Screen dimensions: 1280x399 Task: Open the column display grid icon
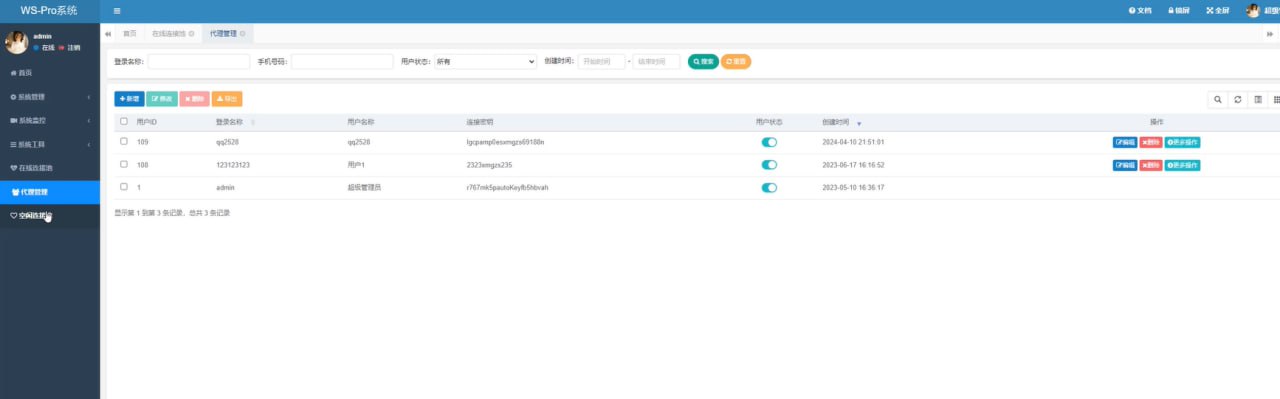coord(1276,99)
